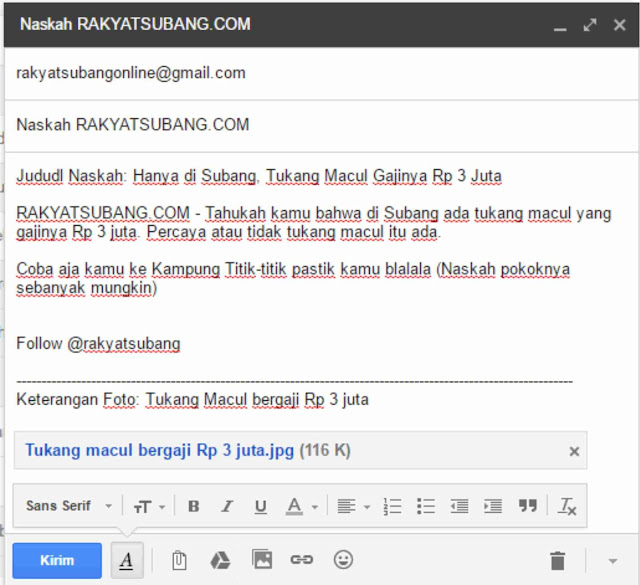Open the text alignment dropdown

tap(353, 507)
